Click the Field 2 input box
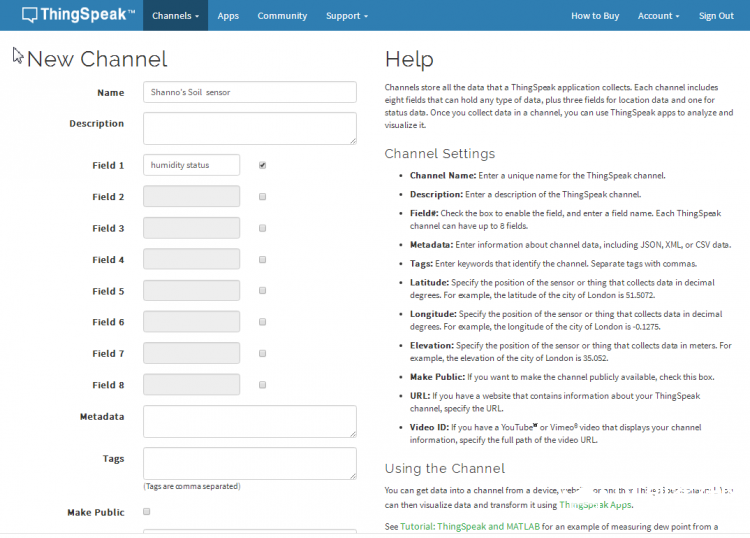The height and width of the screenshot is (538, 750). 191,197
